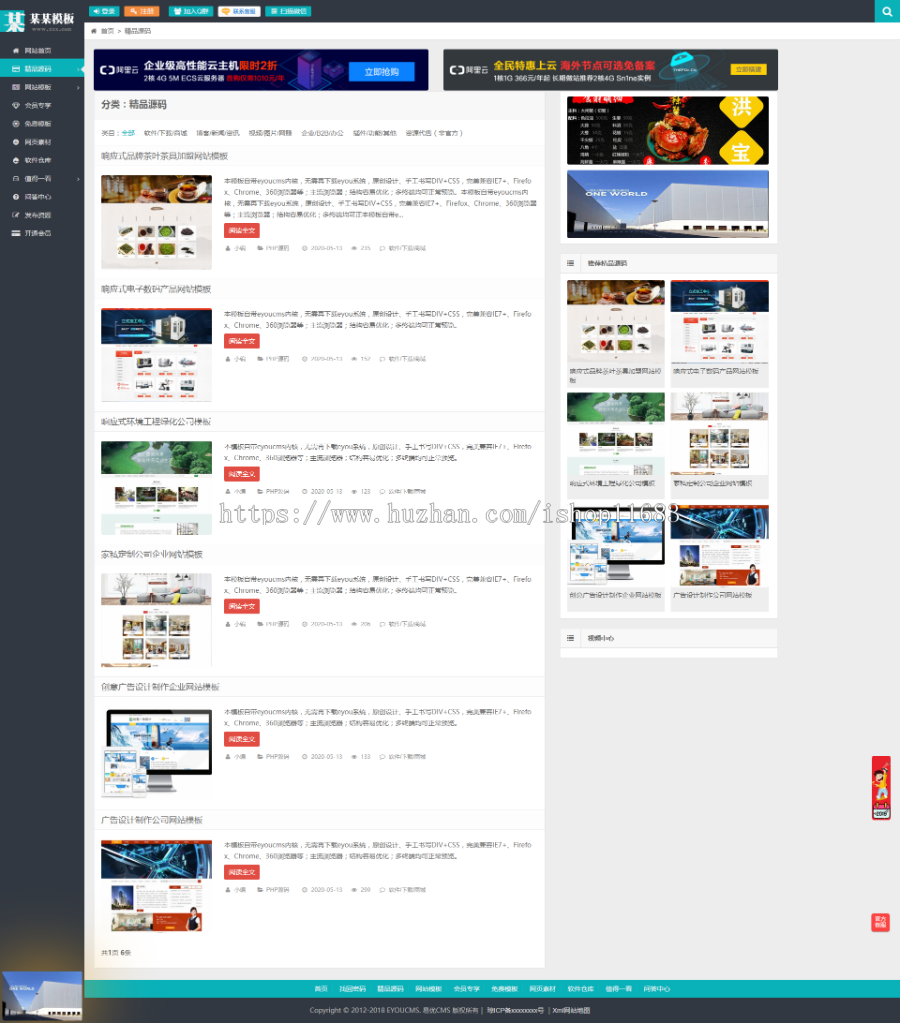Viewport: 900px width, 1023px height.
Task: Click the 发布资源 edit icon in sidebar
Action: point(16,215)
